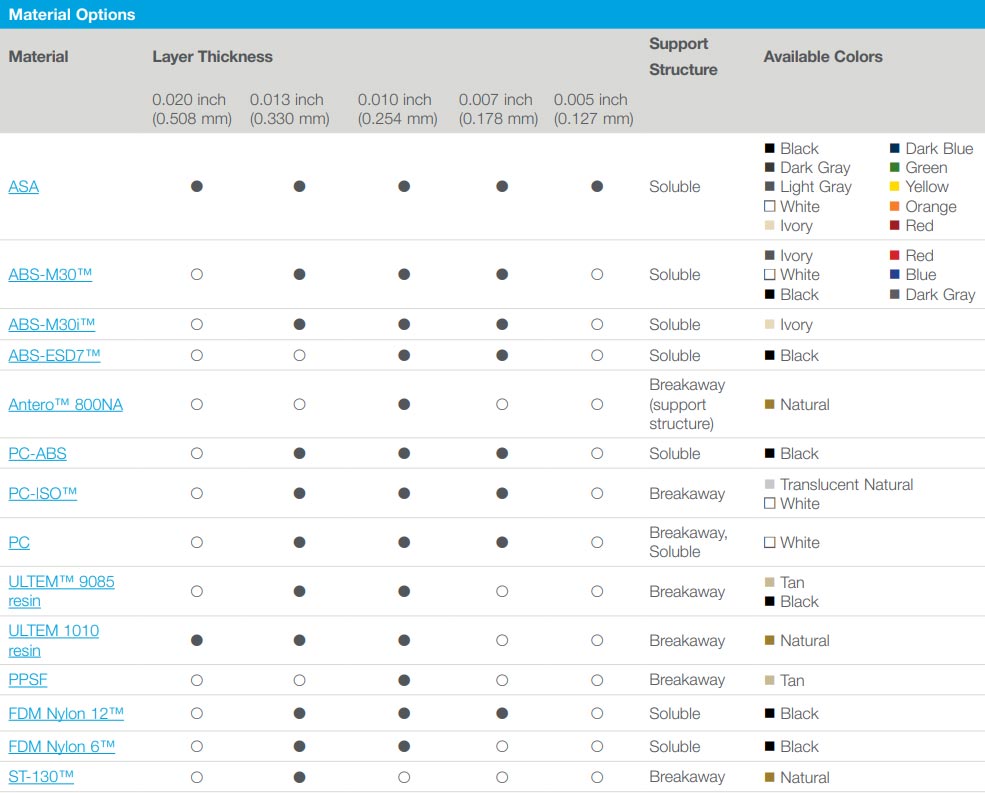The height and width of the screenshot is (793, 985).
Task: Open the ASA material link
Action: click(x=23, y=187)
